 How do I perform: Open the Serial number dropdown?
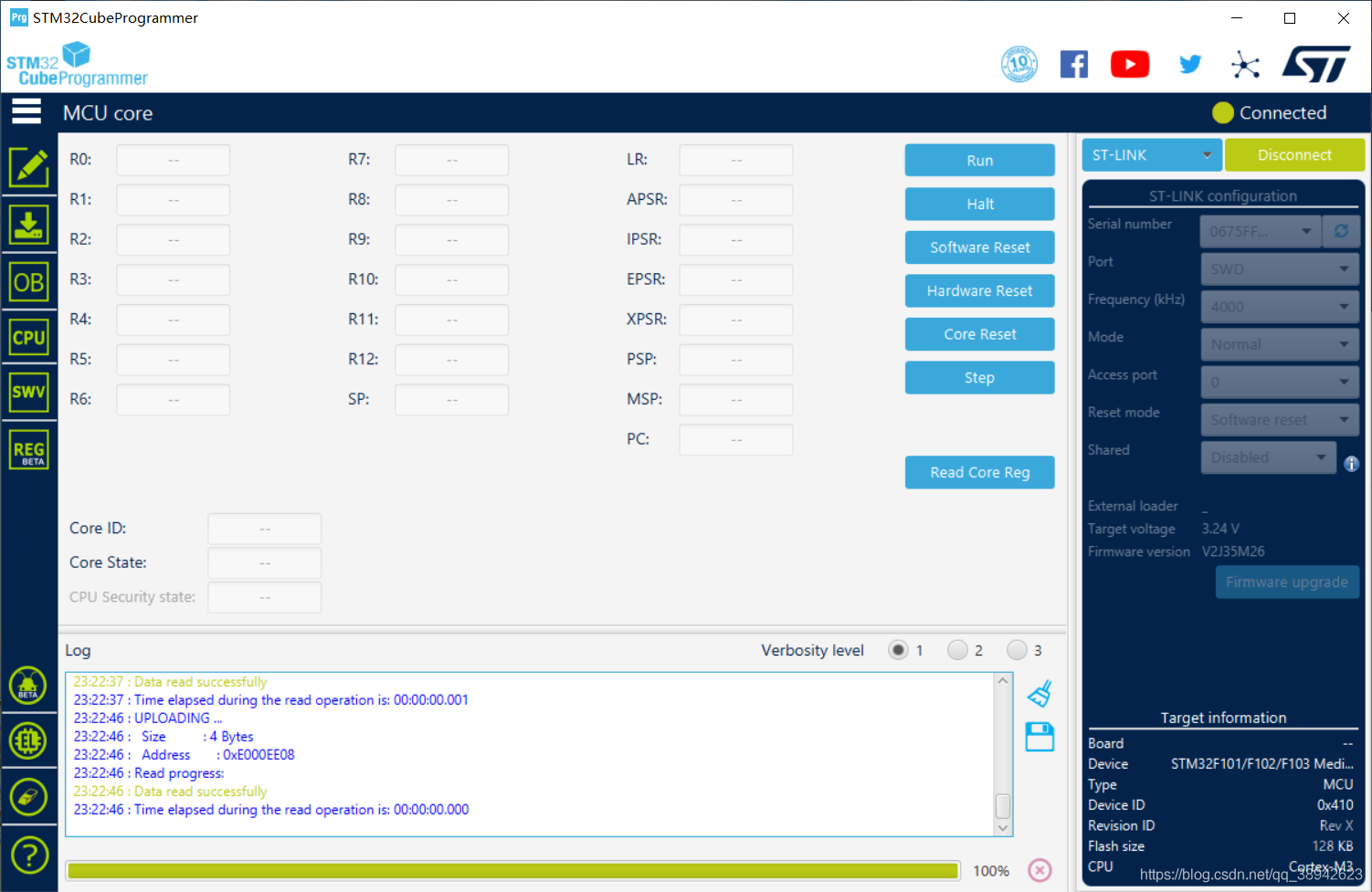coord(1261,231)
